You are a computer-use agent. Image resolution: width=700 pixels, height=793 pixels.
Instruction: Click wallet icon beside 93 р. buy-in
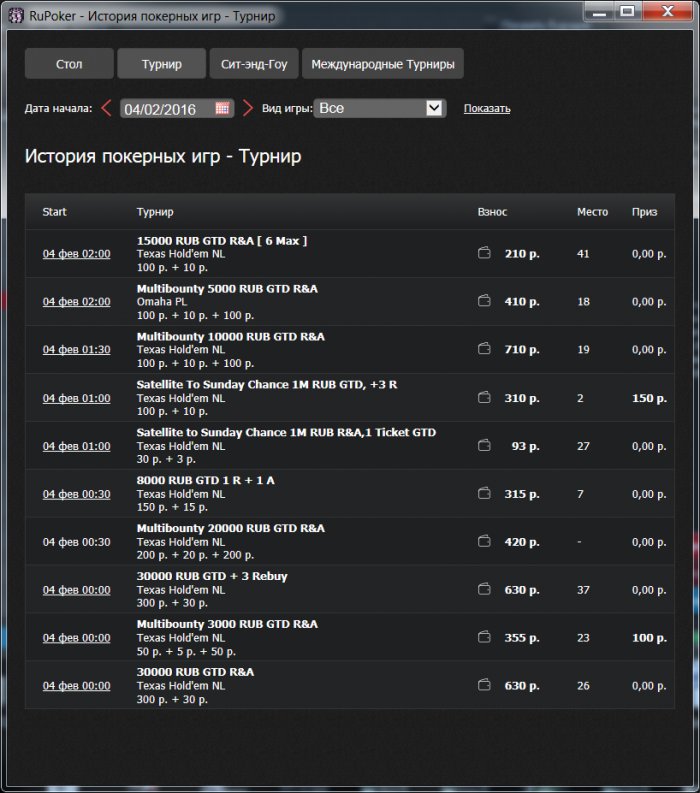click(485, 446)
